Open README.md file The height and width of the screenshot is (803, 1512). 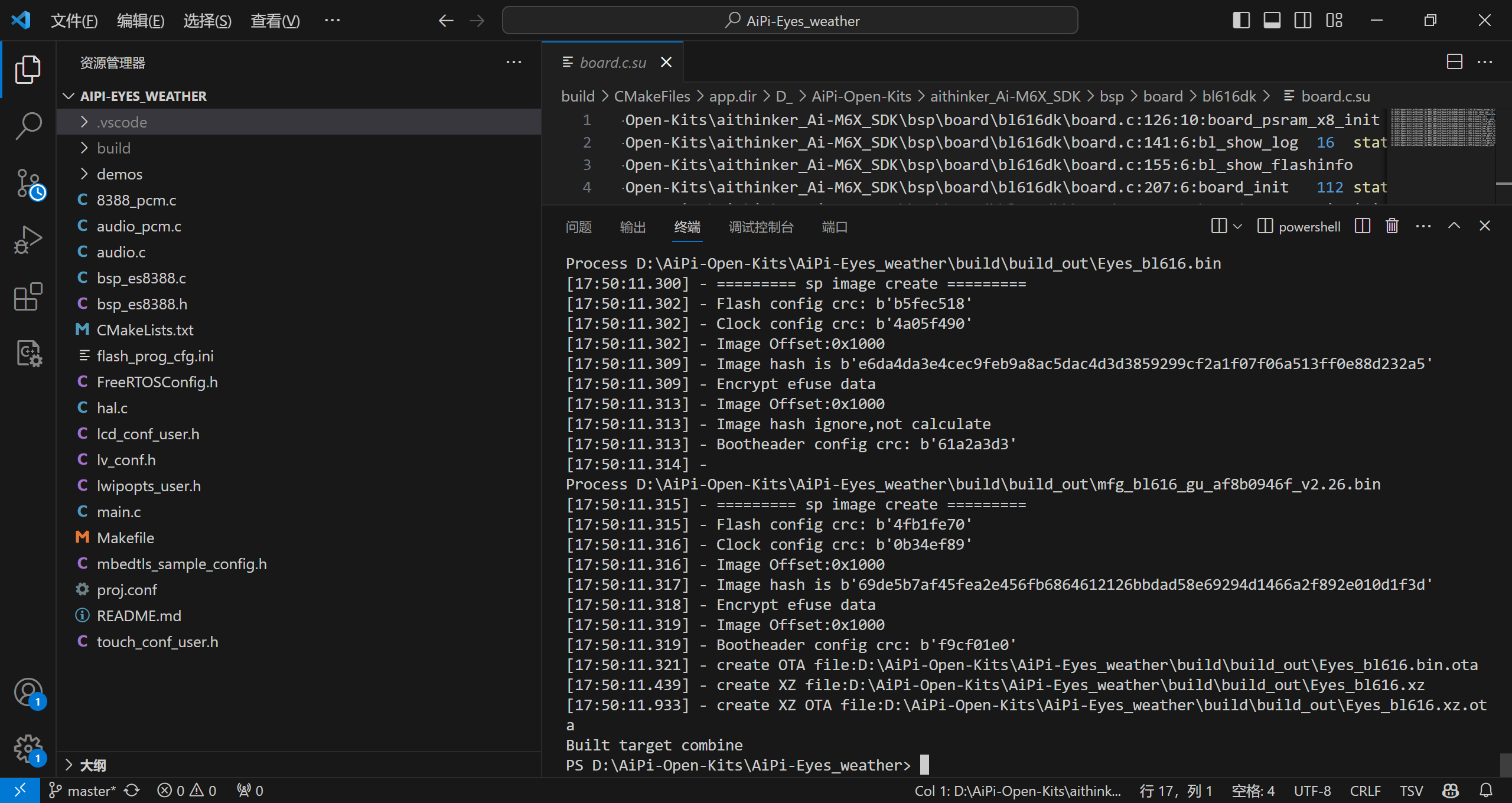coord(299,615)
